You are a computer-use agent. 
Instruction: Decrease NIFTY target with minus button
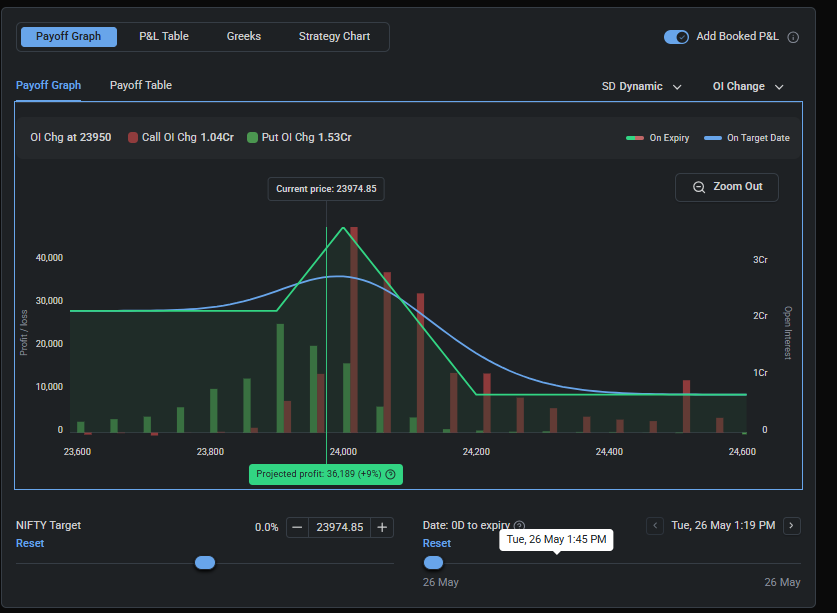click(297, 528)
